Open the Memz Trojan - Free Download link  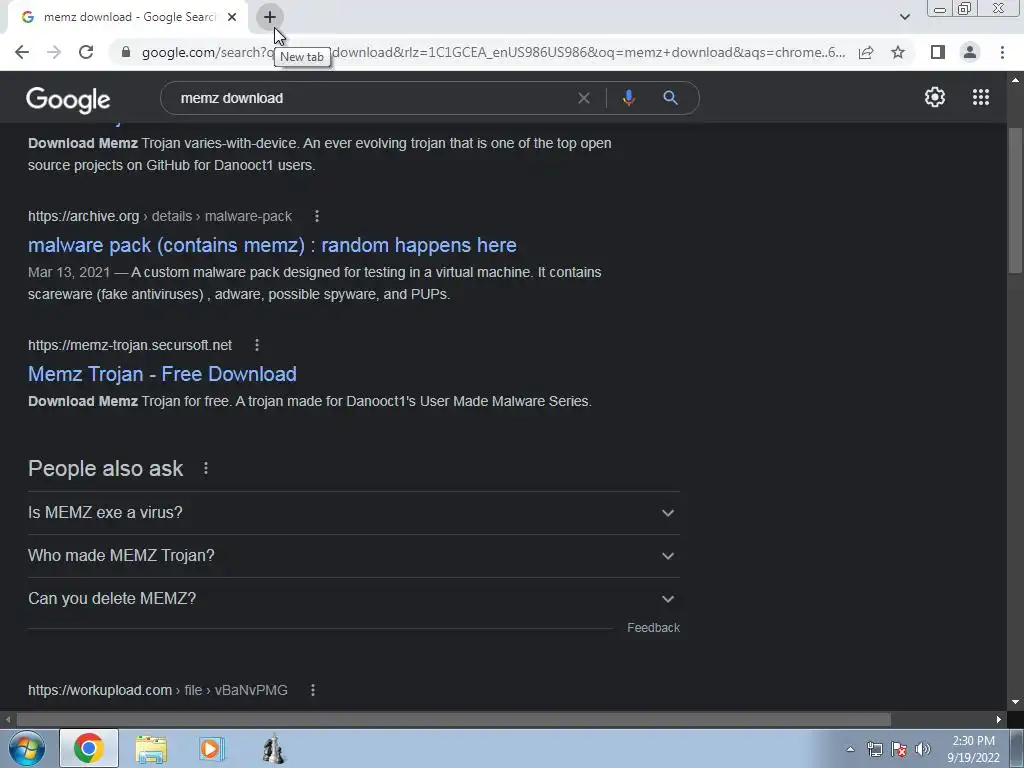pyautogui.click(x=162, y=374)
